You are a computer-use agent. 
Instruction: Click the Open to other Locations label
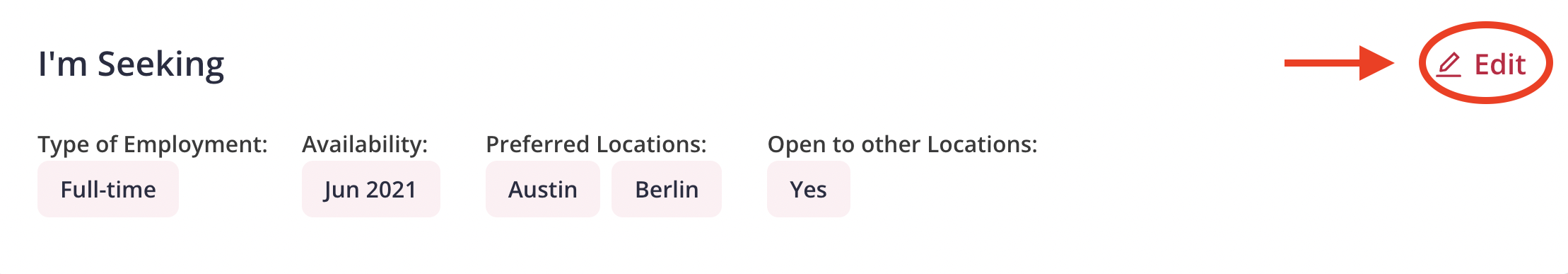point(902,144)
